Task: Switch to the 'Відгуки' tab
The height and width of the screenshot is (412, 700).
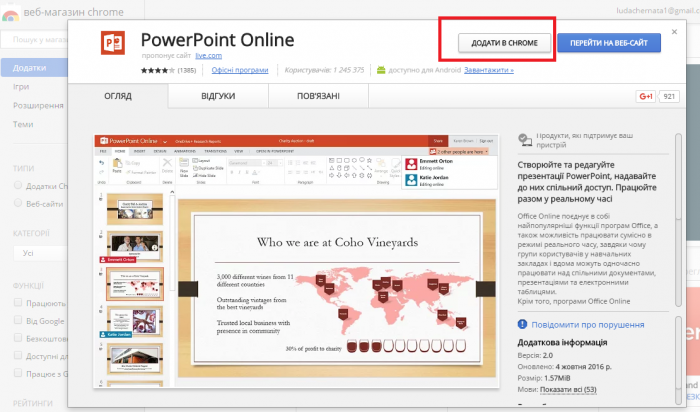Action: pyautogui.click(x=218, y=96)
